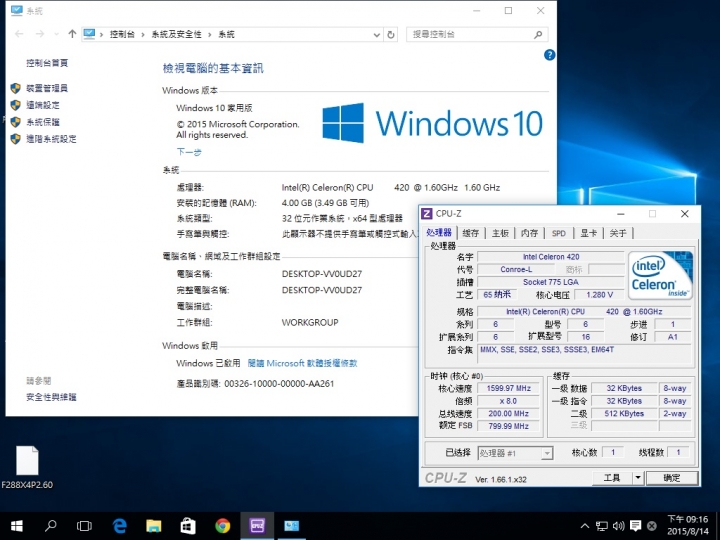The width and height of the screenshot is (720, 540).
Task: Click the 工具 button in CPU-Z
Action: [x=612, y=478]
